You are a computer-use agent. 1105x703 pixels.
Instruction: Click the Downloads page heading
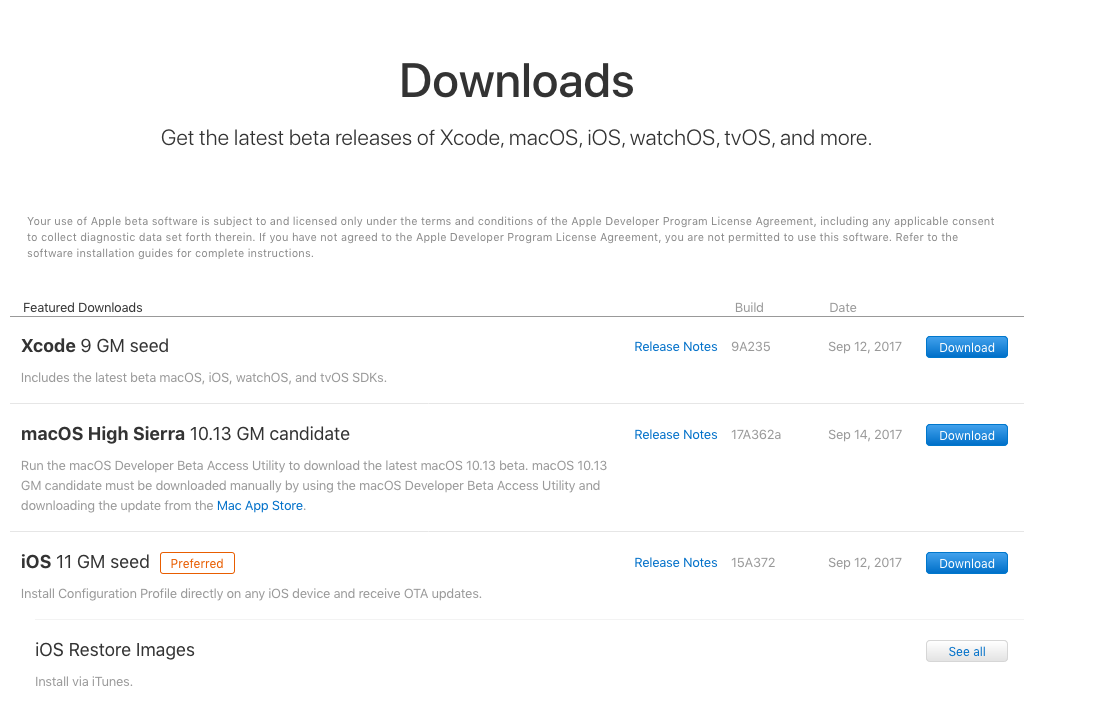click(516, 81)
